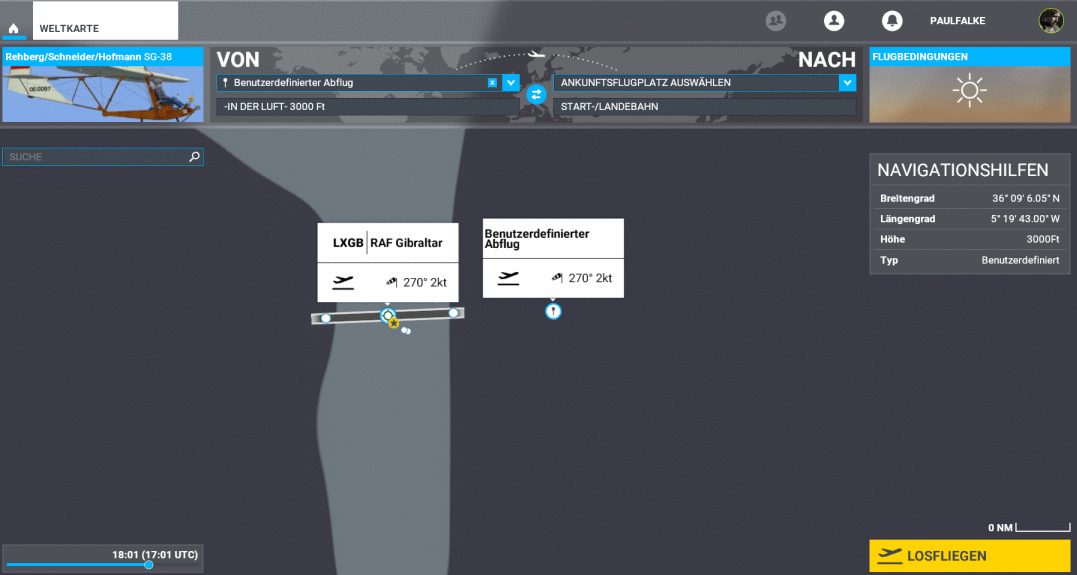Select the right runway end marker
The height and width of the screenshot is (575, 1077).
pos(453,313)
